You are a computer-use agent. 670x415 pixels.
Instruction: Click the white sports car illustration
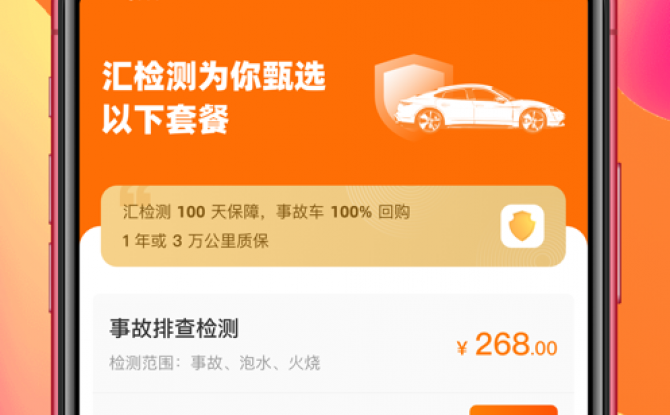click(x=480, y=108)
